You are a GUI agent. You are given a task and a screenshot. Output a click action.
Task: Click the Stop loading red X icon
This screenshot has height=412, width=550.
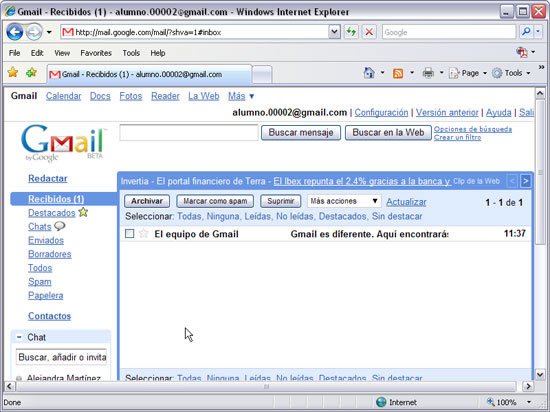369,32
